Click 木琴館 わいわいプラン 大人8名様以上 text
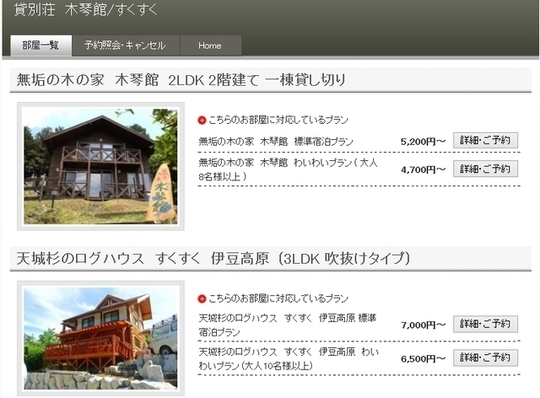Image resolution: width=540 pixels, height=398 pixels. (x=288, y=169)
